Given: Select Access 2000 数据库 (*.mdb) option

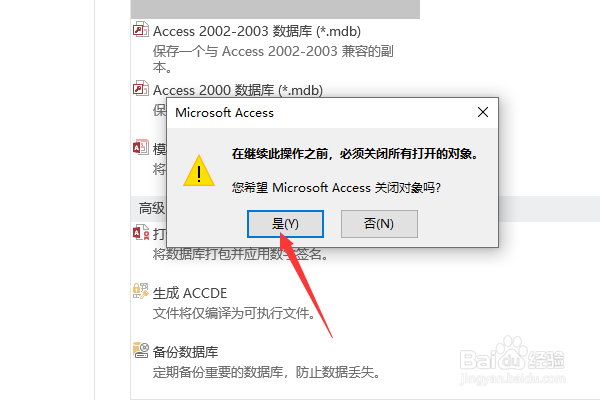Looking at the screenshot, I should tap(238, 90).
